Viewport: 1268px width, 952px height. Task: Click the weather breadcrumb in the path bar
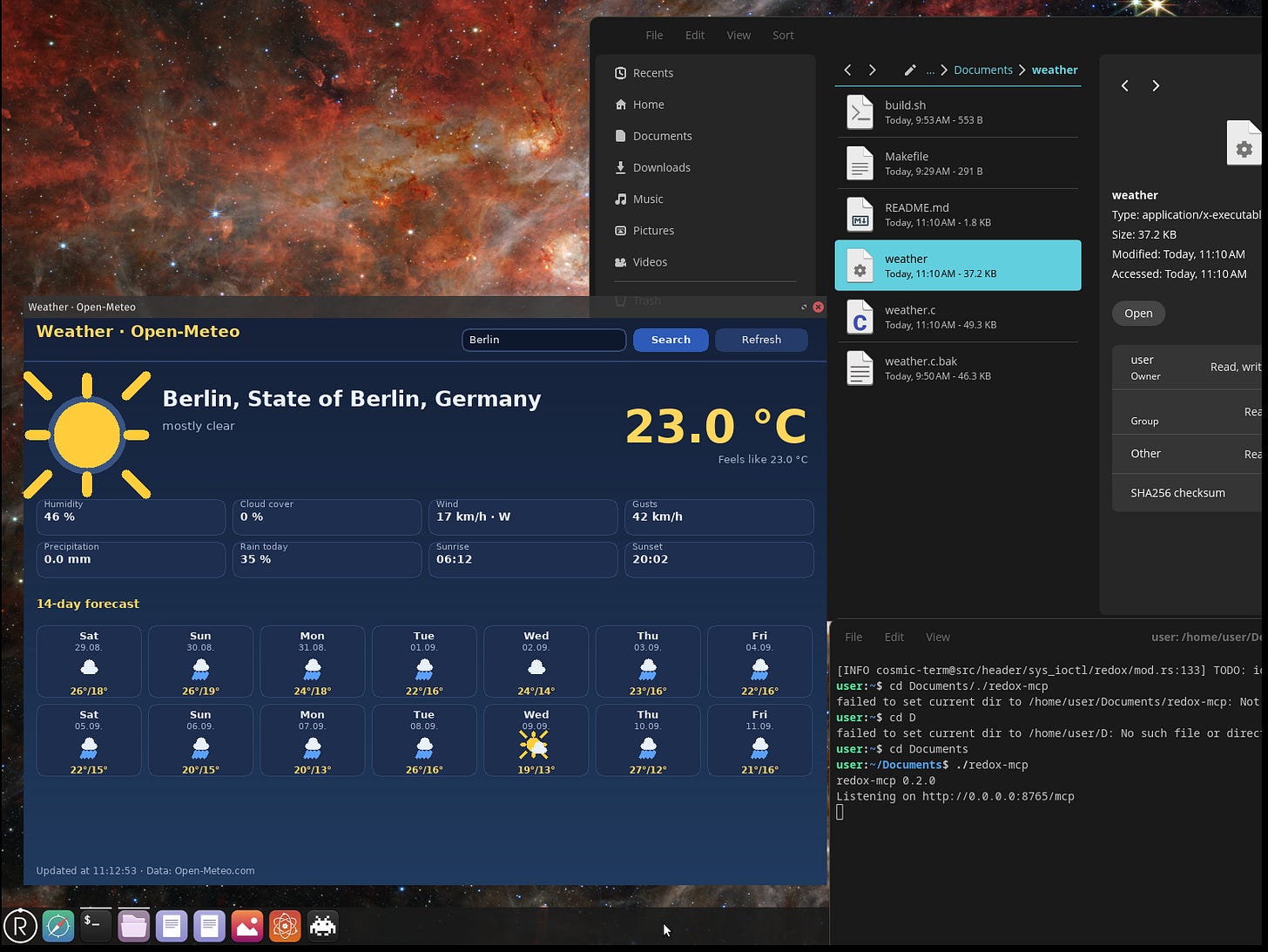(x=1055, y=70)
